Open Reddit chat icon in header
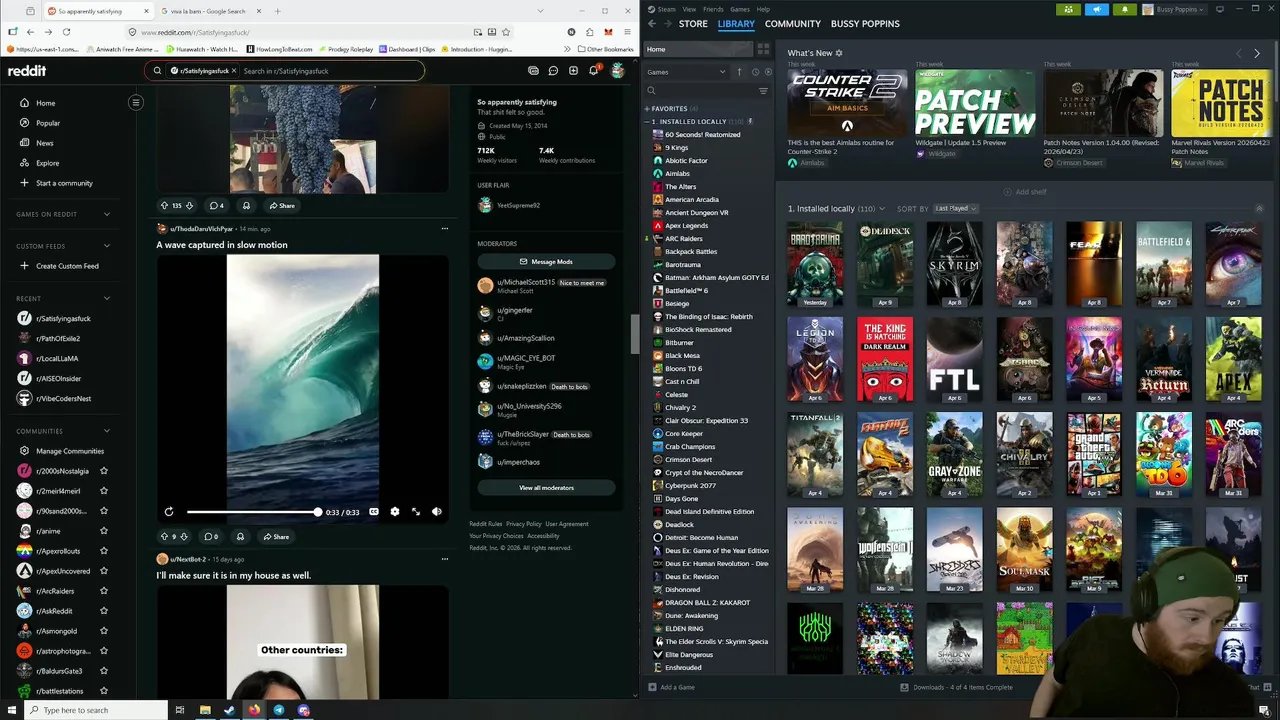1280x720 pixels. 553,71
